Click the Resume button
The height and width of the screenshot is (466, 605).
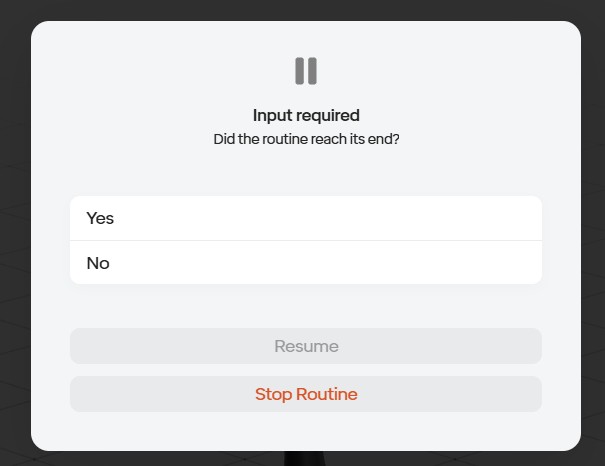(x=306, y=346)
